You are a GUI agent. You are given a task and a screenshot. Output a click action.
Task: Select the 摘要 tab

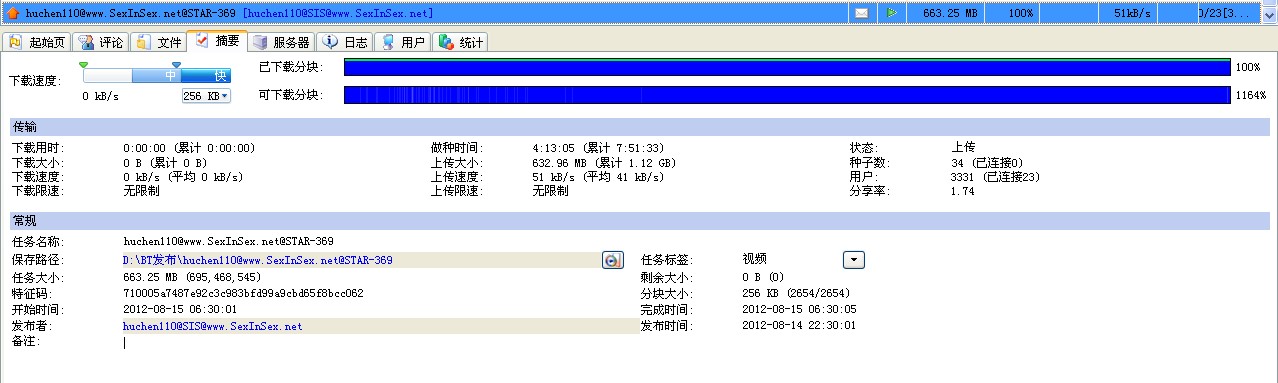point(217,41)
